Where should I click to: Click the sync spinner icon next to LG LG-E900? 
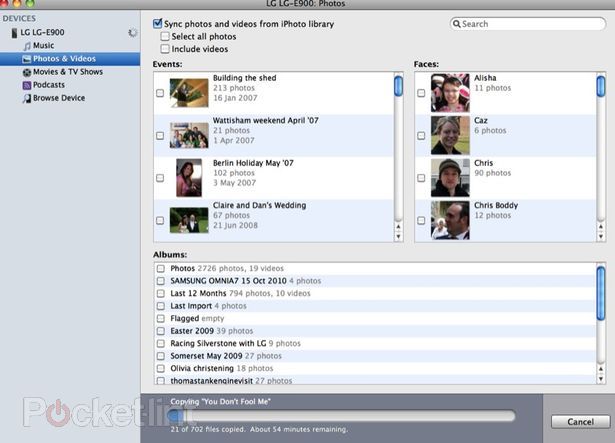coord(133,33)
